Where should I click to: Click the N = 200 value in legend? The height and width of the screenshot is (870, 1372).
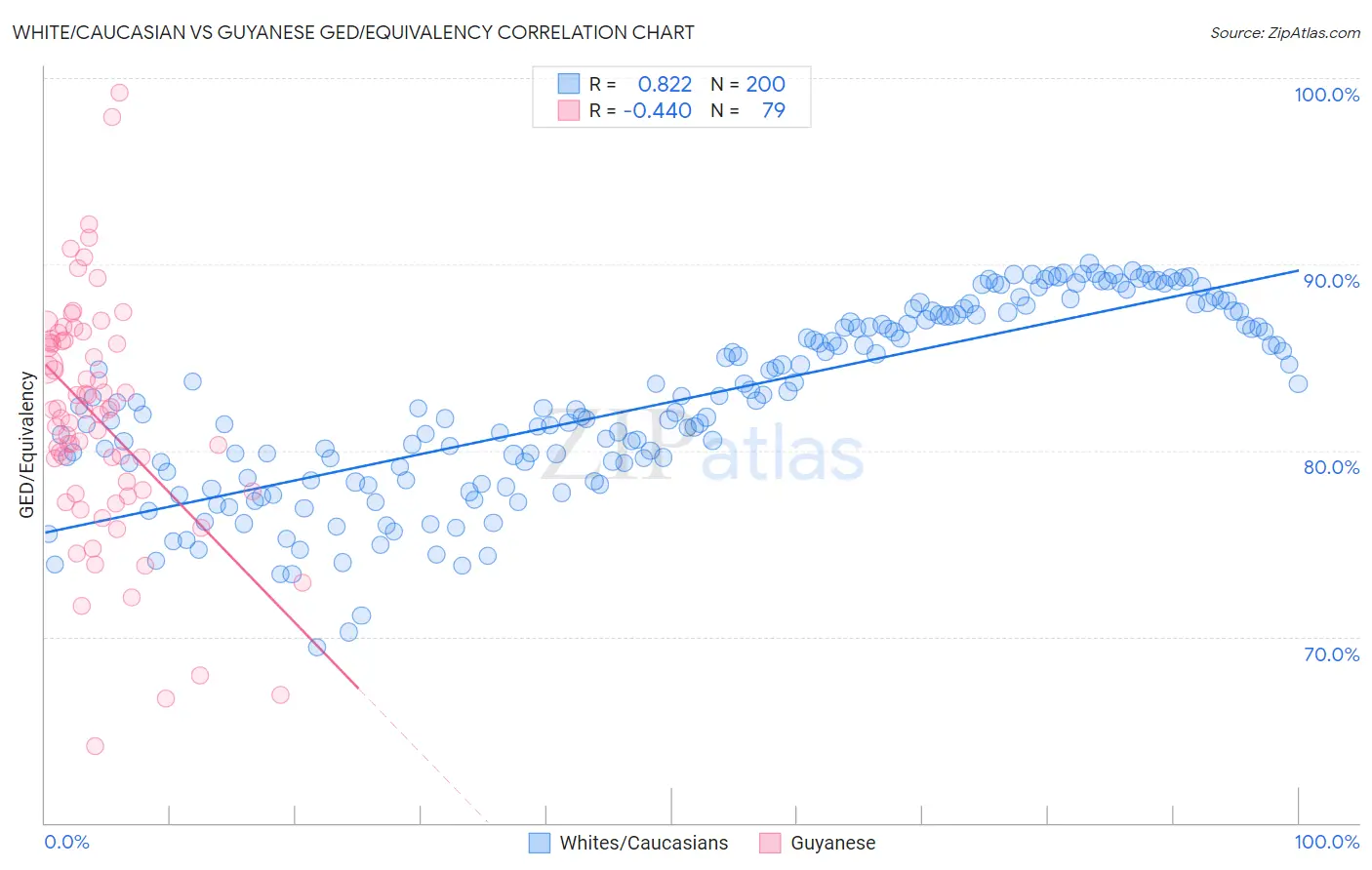click(747, 84)
